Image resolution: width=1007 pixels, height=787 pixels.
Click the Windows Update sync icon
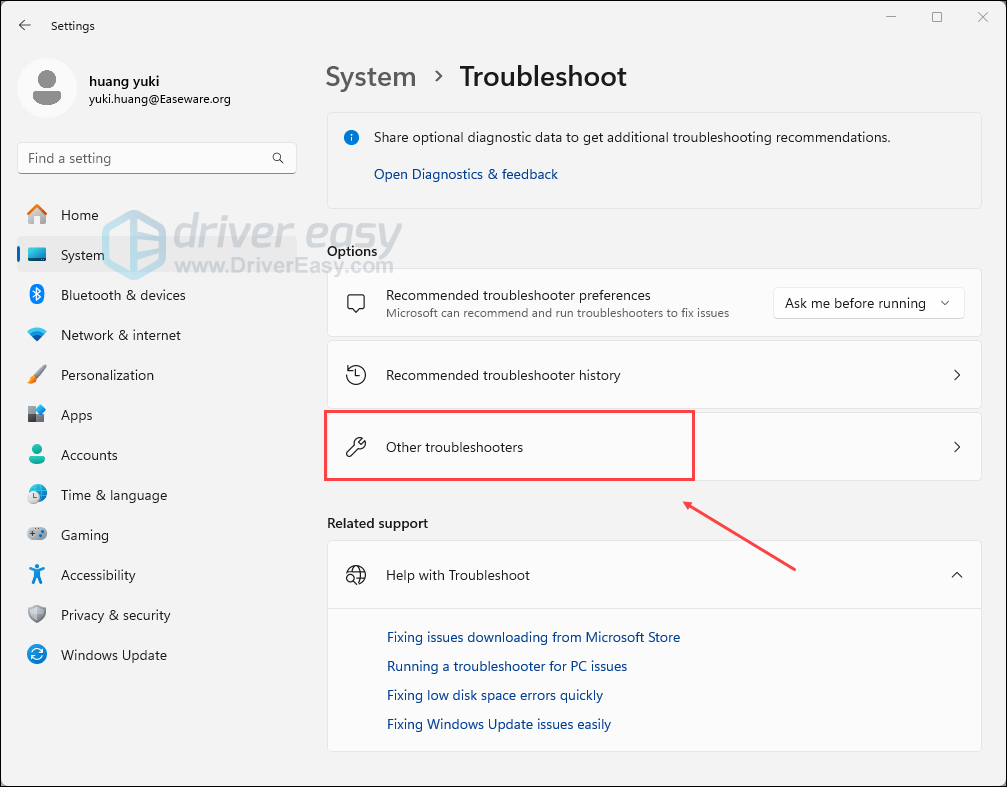point(37,655)
